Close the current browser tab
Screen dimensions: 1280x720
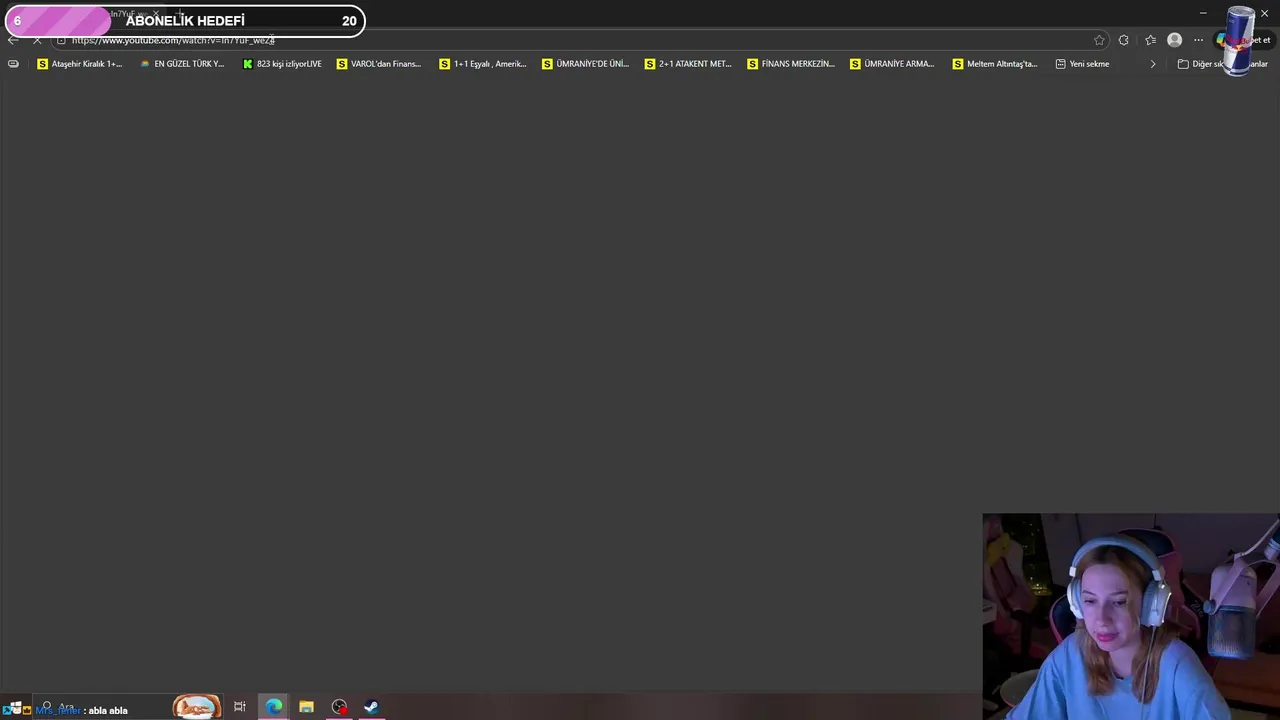pos(156,14)
